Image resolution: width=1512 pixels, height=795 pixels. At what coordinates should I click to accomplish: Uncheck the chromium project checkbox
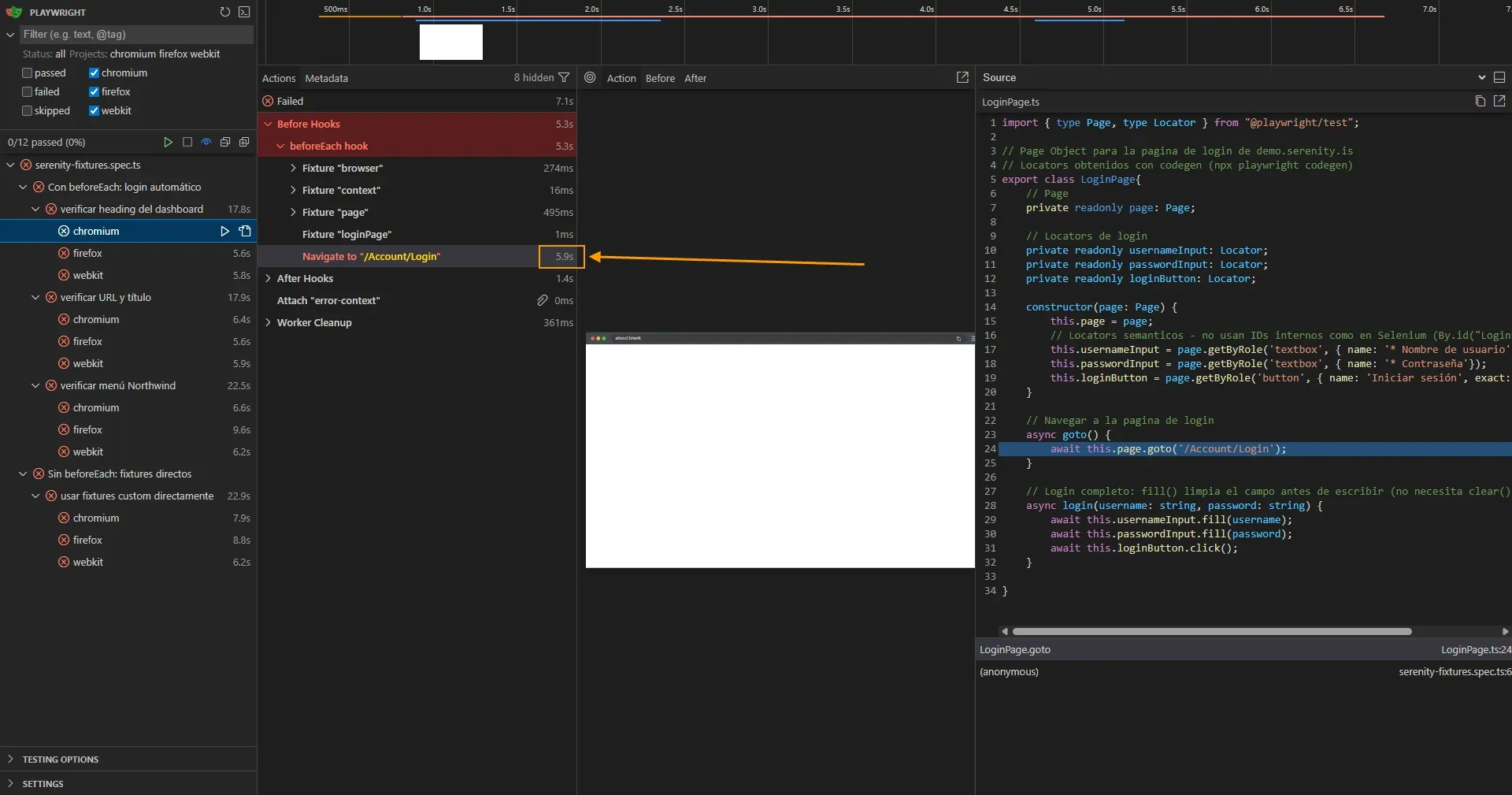pyautogui.click(x=94, y=72)
